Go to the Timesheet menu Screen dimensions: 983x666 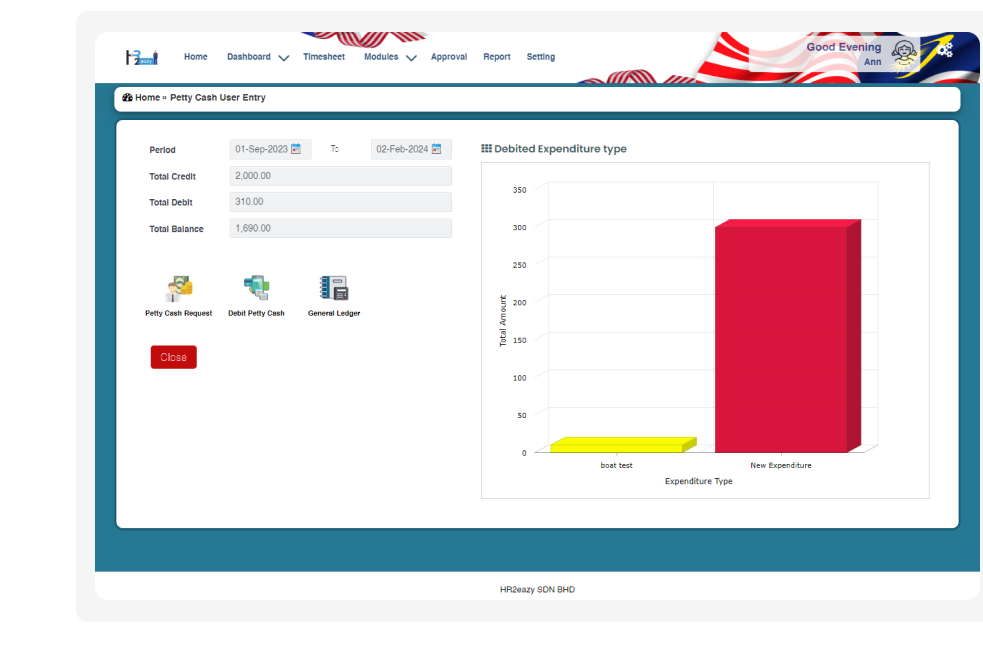click(324, 57)
